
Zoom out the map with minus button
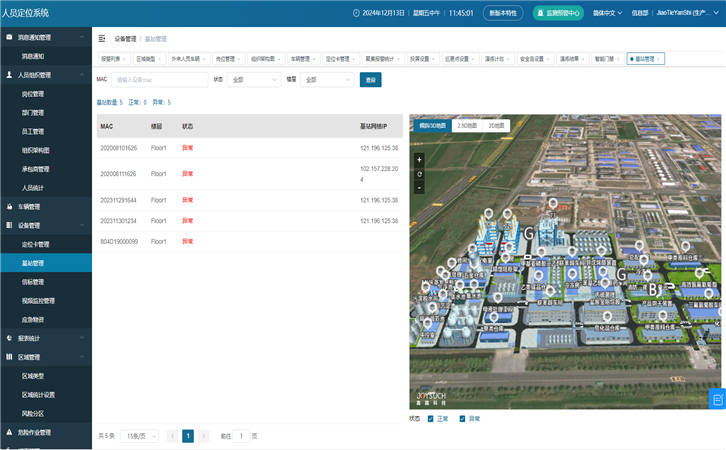tap(419, 188)
